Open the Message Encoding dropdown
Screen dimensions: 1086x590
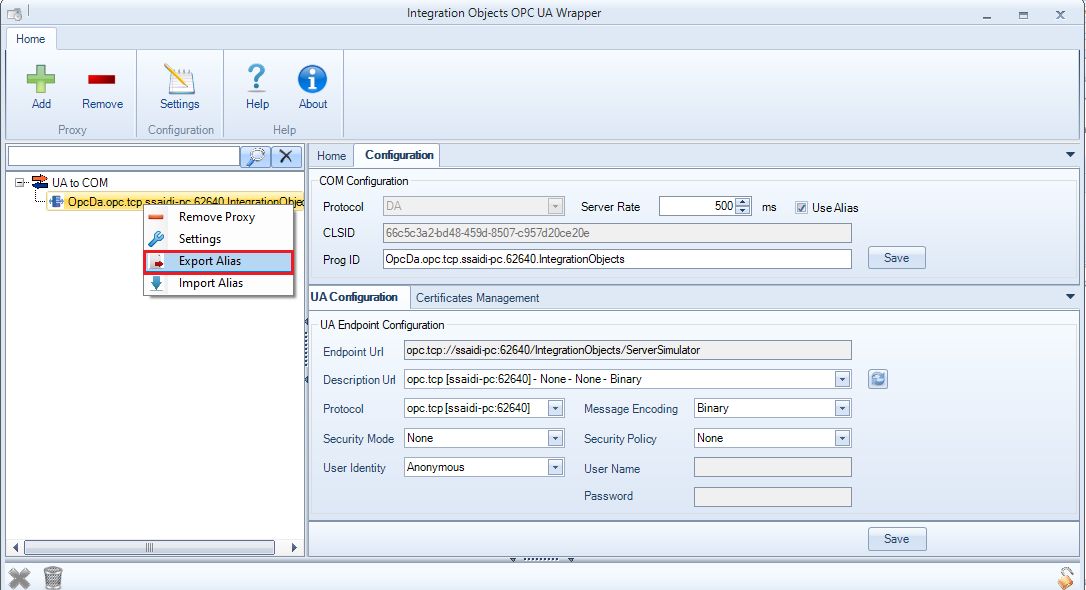coord(842,408)
